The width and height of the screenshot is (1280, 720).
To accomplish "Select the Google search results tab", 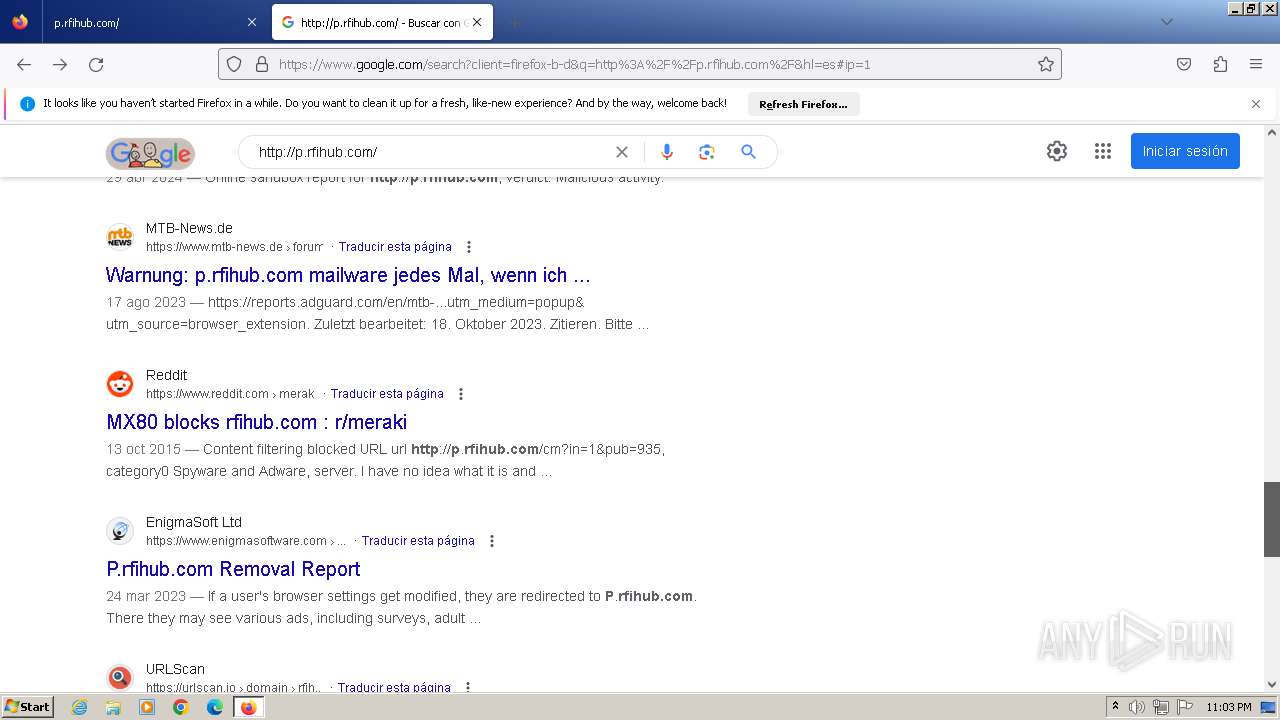I will pyautogui.click(x=382, y=22).
